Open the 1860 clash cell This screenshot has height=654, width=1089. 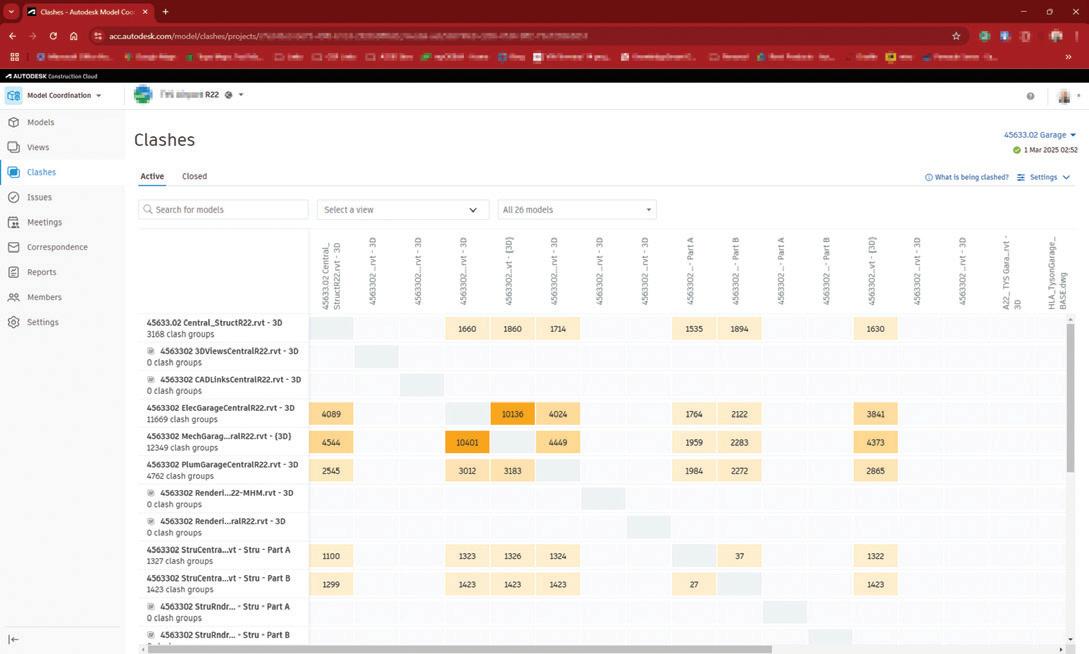[513, 328]
